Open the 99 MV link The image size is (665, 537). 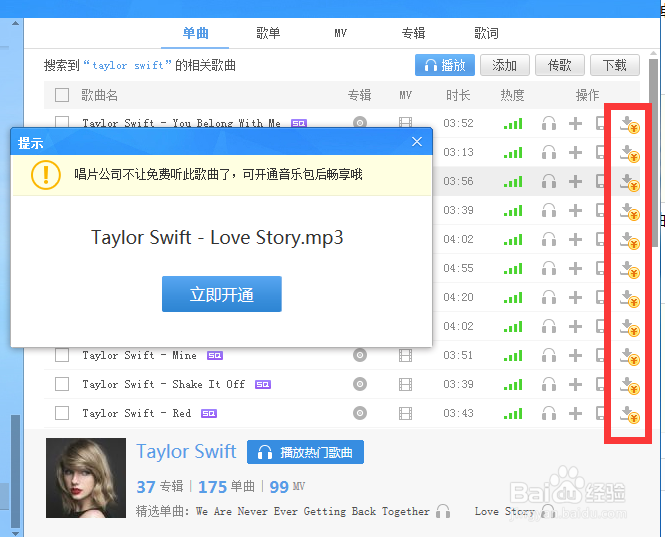287,487
